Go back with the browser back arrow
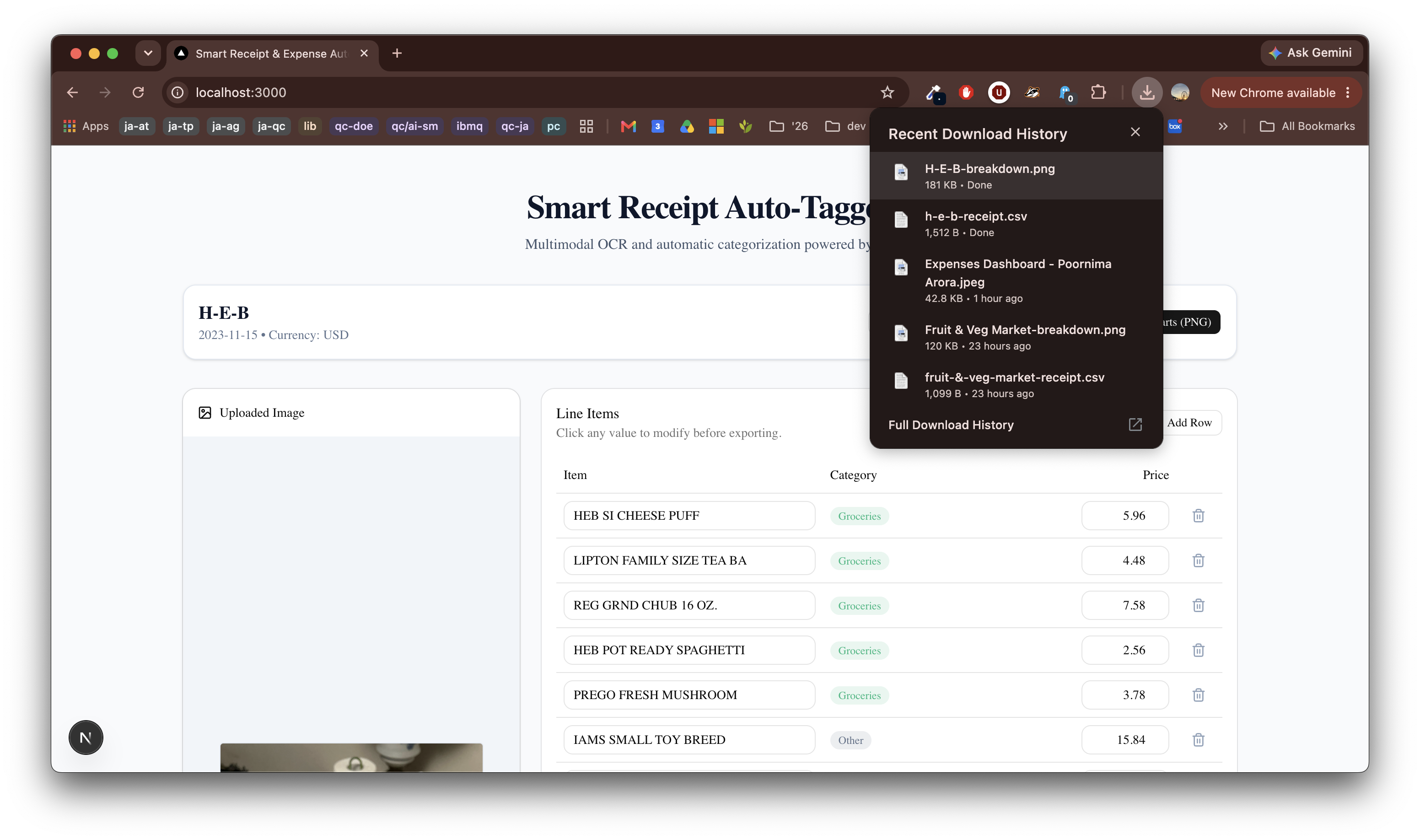Viewport: 1420px width, 840px height. pos(72,92)
